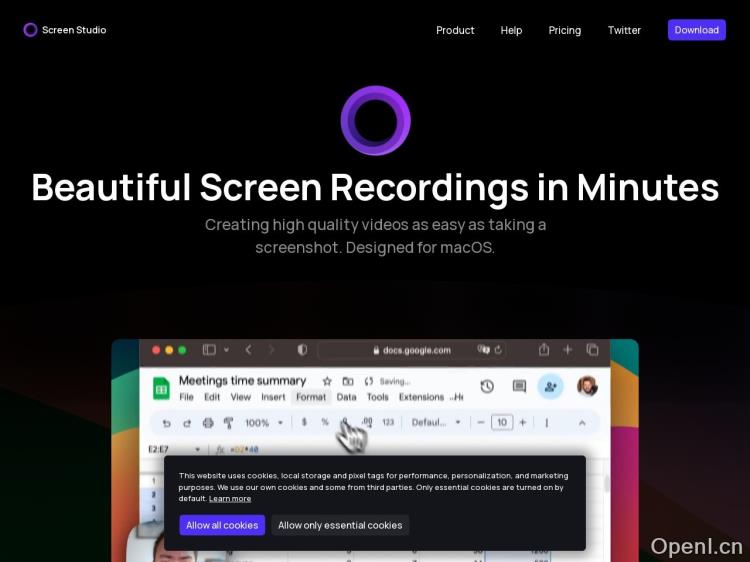Click the Safari back arrow
The image size is (750, 562).
tap(248, 350)
